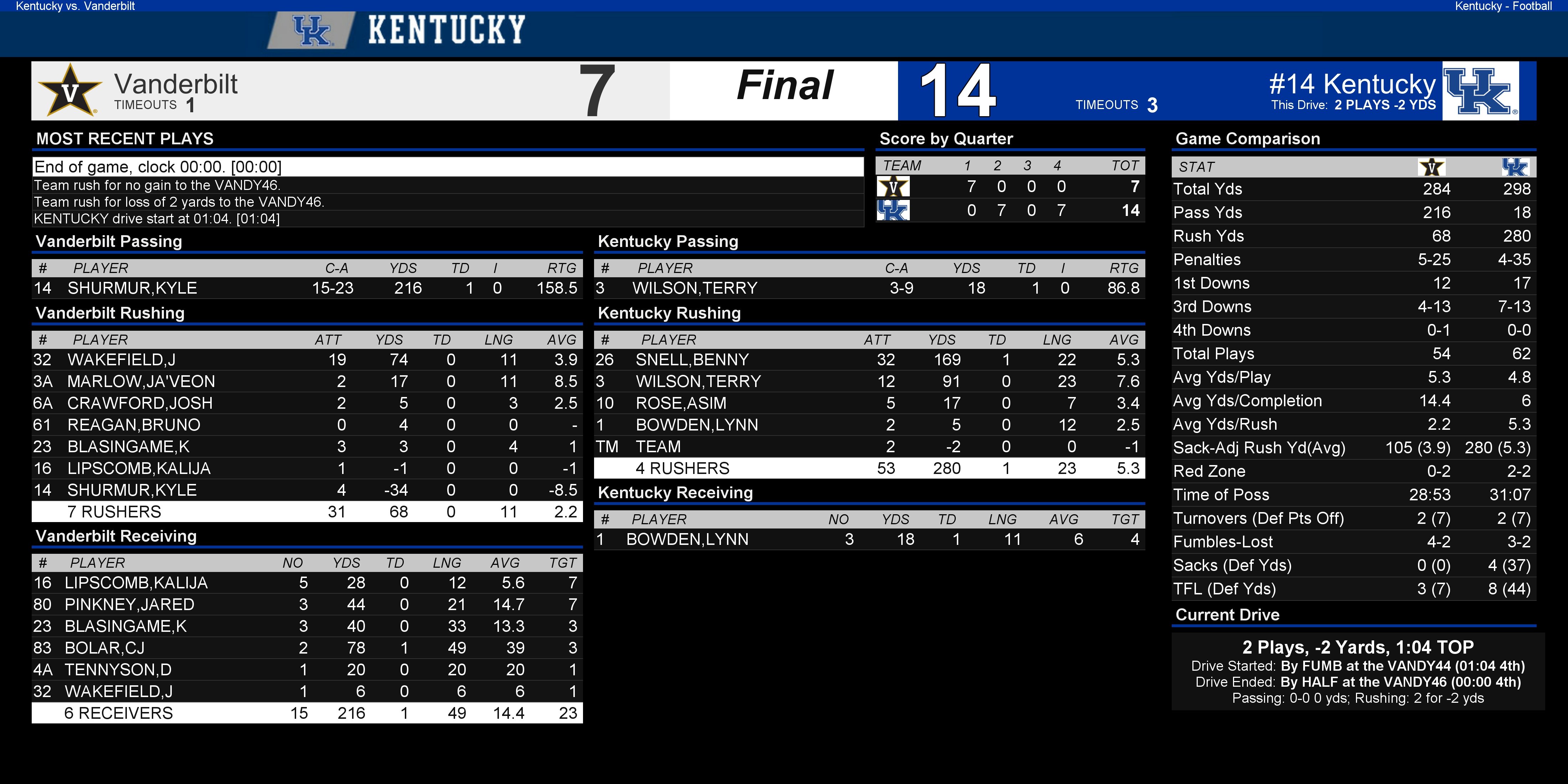Click Vanderbilt logo in Score by Quarter table
Image resolution: width=1568 pixels, height=784 pixels.
pos(893,186)
